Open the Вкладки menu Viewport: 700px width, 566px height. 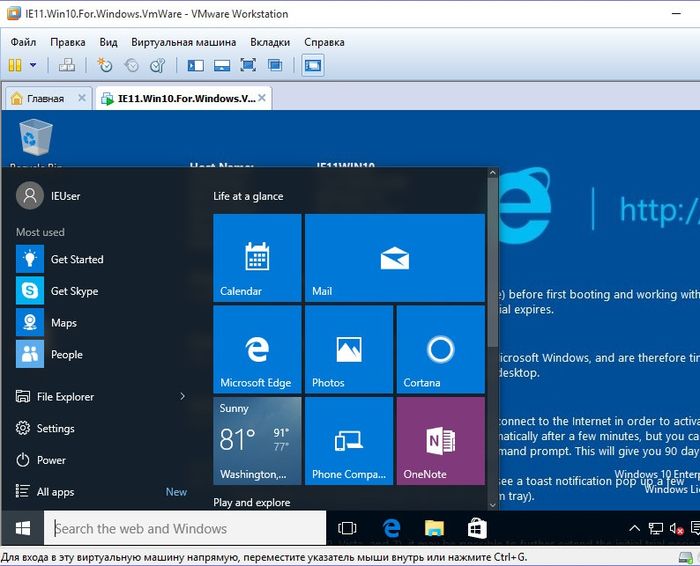pos(270,42)
